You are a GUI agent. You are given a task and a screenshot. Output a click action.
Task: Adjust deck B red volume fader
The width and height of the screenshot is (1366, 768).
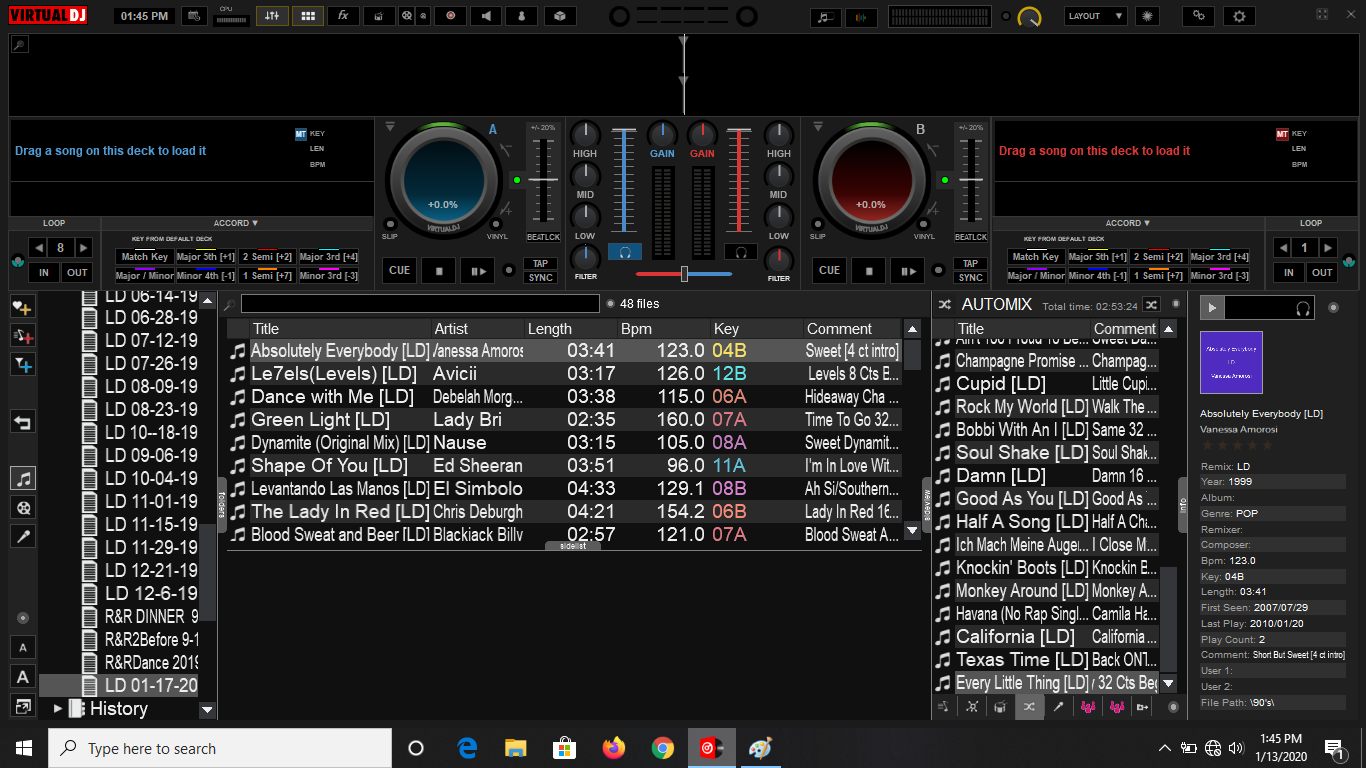(x=739, y=183)
